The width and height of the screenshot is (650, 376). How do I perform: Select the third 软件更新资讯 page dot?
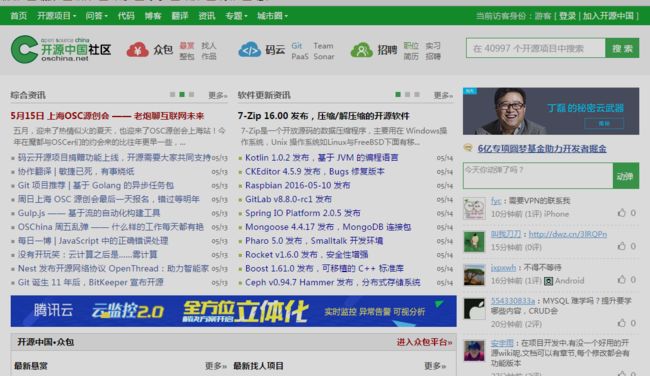[417, 95]
